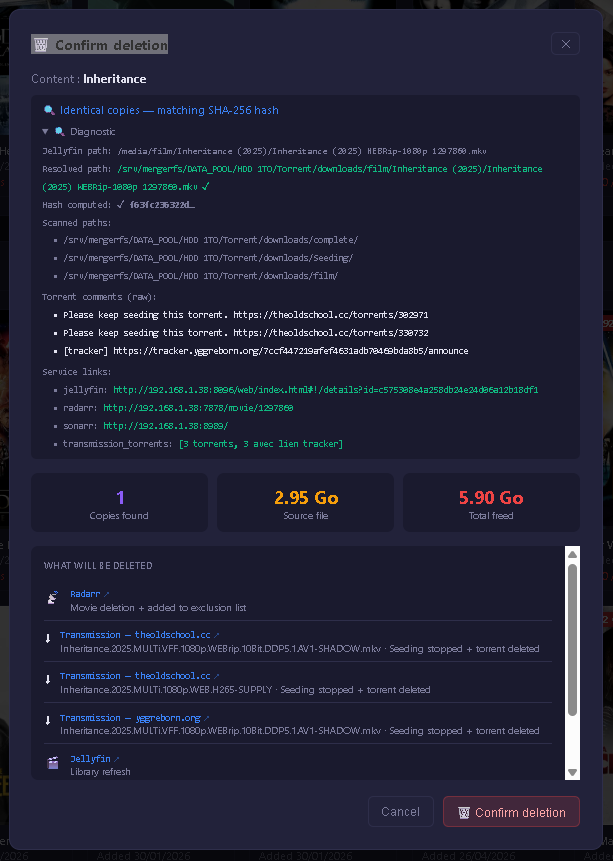
Task: Click the magnifier icon beside Diagnostic
Action: [60, 132]
